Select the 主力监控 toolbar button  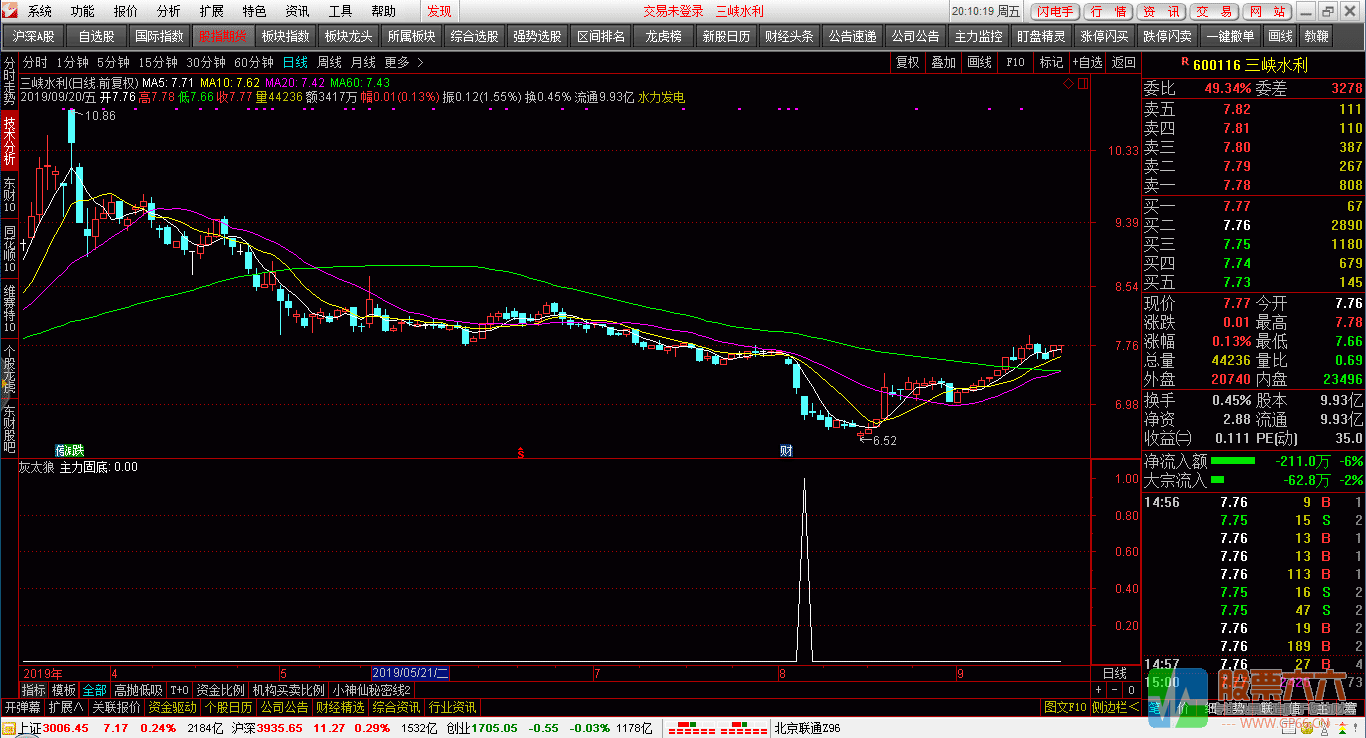pyautogui.click(x=978, y=36)
